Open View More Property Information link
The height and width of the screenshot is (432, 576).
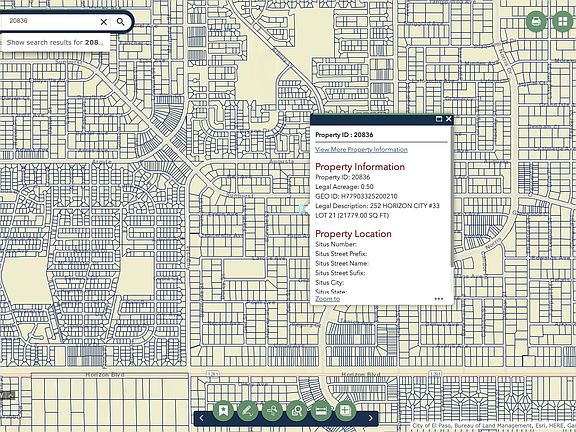coord(361,150)
